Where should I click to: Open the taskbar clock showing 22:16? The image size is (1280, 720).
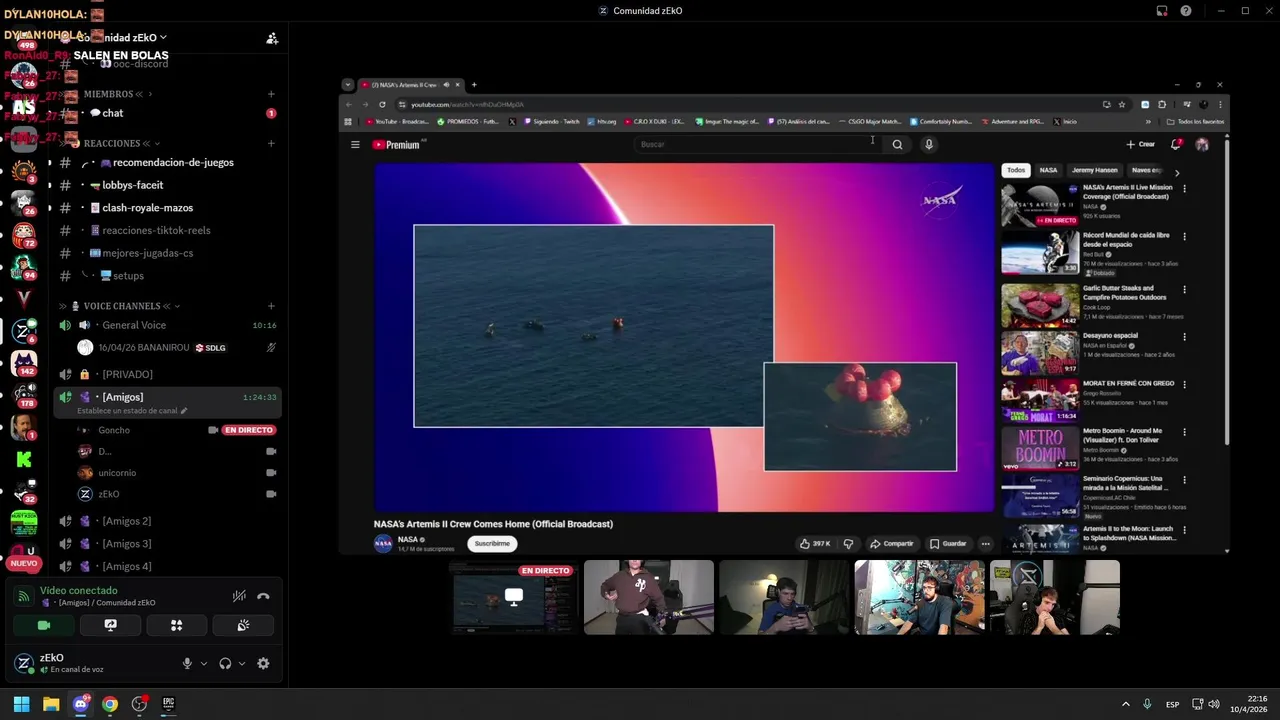tap(1250, 704)
